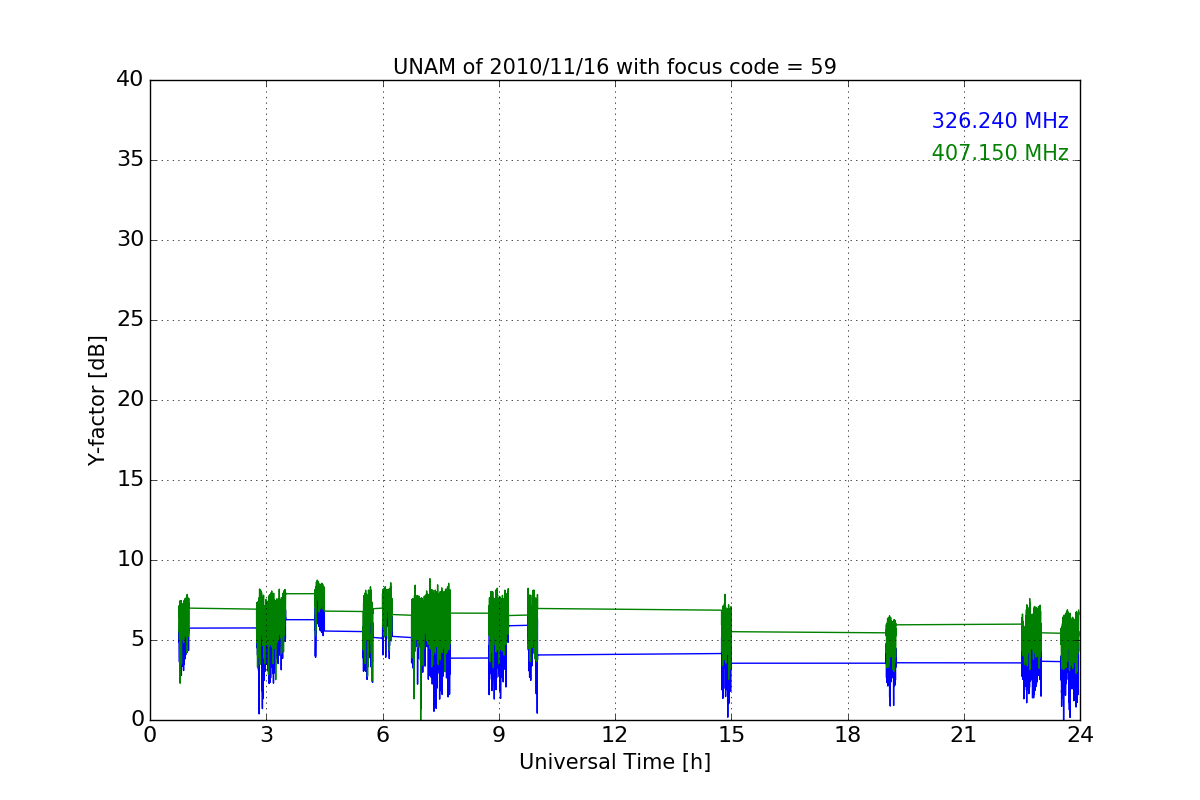Click the Y-factor [dB] axis label
Image resolution: width=1200 pixels, height=800 pixels.
pyautogui.click(x=97, y=400)
